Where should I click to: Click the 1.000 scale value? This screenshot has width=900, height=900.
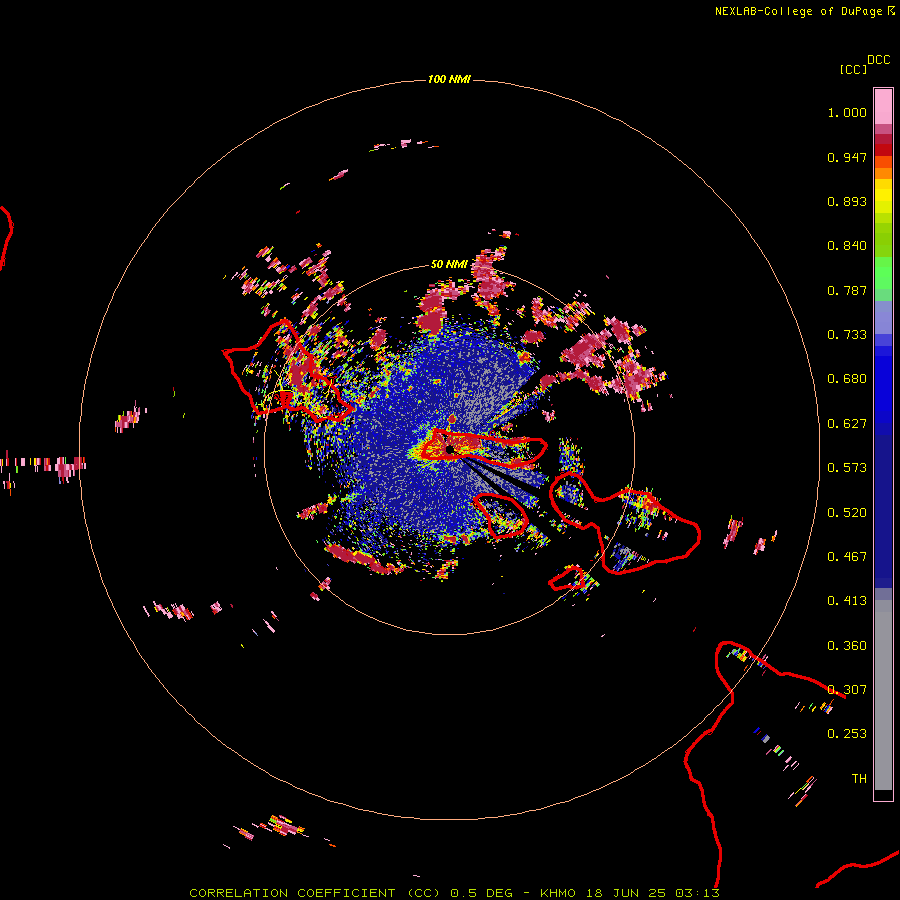click(847, 112)
